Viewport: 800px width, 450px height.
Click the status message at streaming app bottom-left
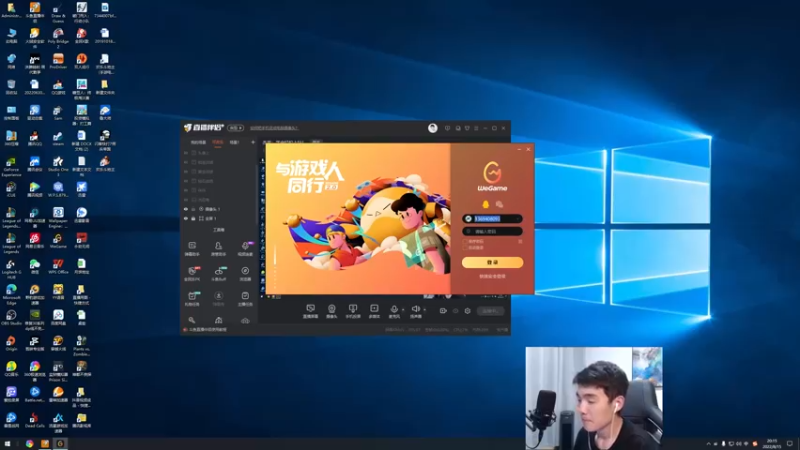pyautogui.click(x=206, y=330)
